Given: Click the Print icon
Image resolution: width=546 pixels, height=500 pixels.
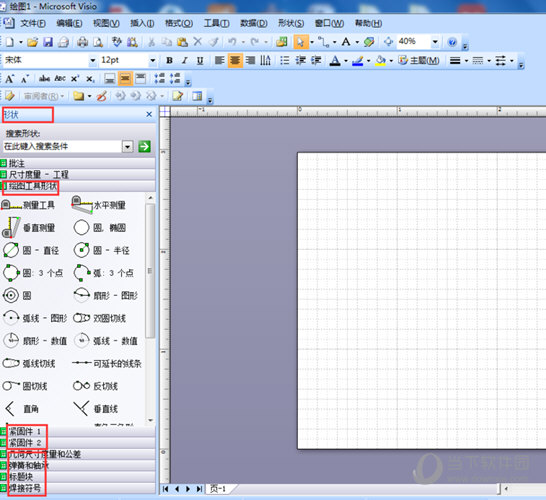Looking at the screenshot, I should pos(83,42).
